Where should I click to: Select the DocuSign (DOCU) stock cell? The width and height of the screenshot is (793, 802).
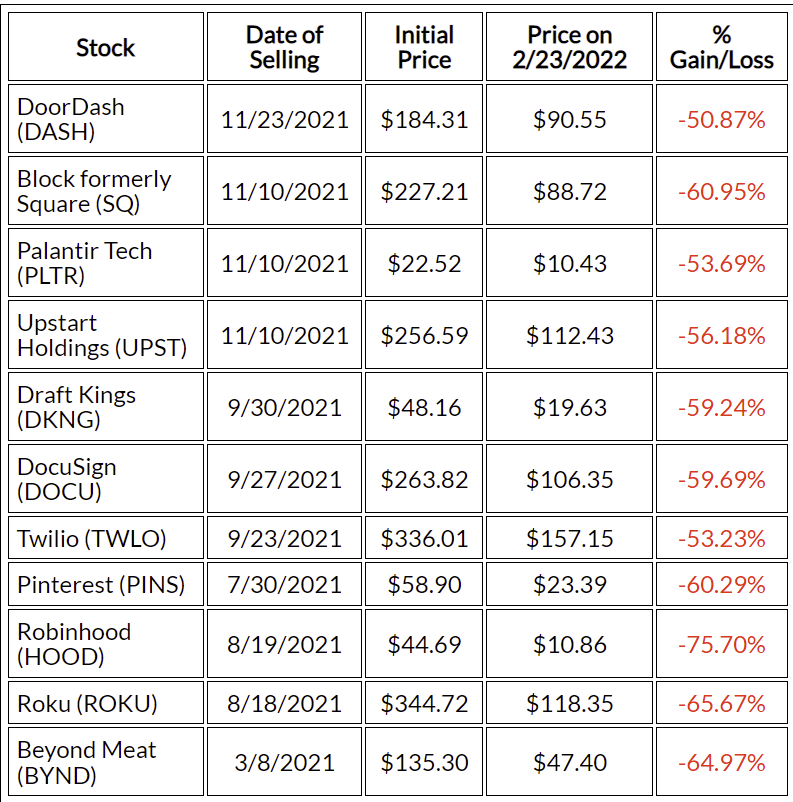point(105,479)
